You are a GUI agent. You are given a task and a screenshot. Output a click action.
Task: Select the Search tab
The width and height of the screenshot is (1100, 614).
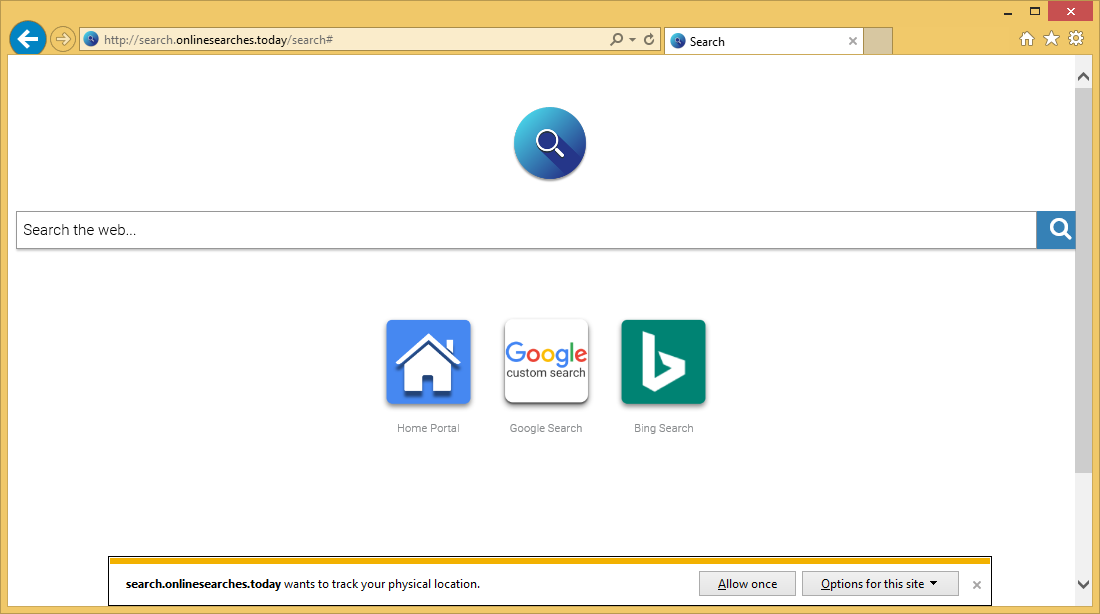point(760,41)
